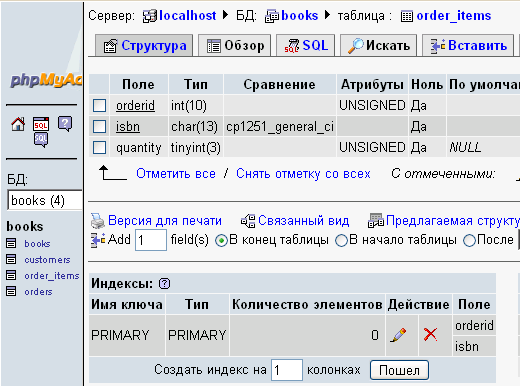Edit the PRIMARY index with pencil icon

click(x=398, y=335)
